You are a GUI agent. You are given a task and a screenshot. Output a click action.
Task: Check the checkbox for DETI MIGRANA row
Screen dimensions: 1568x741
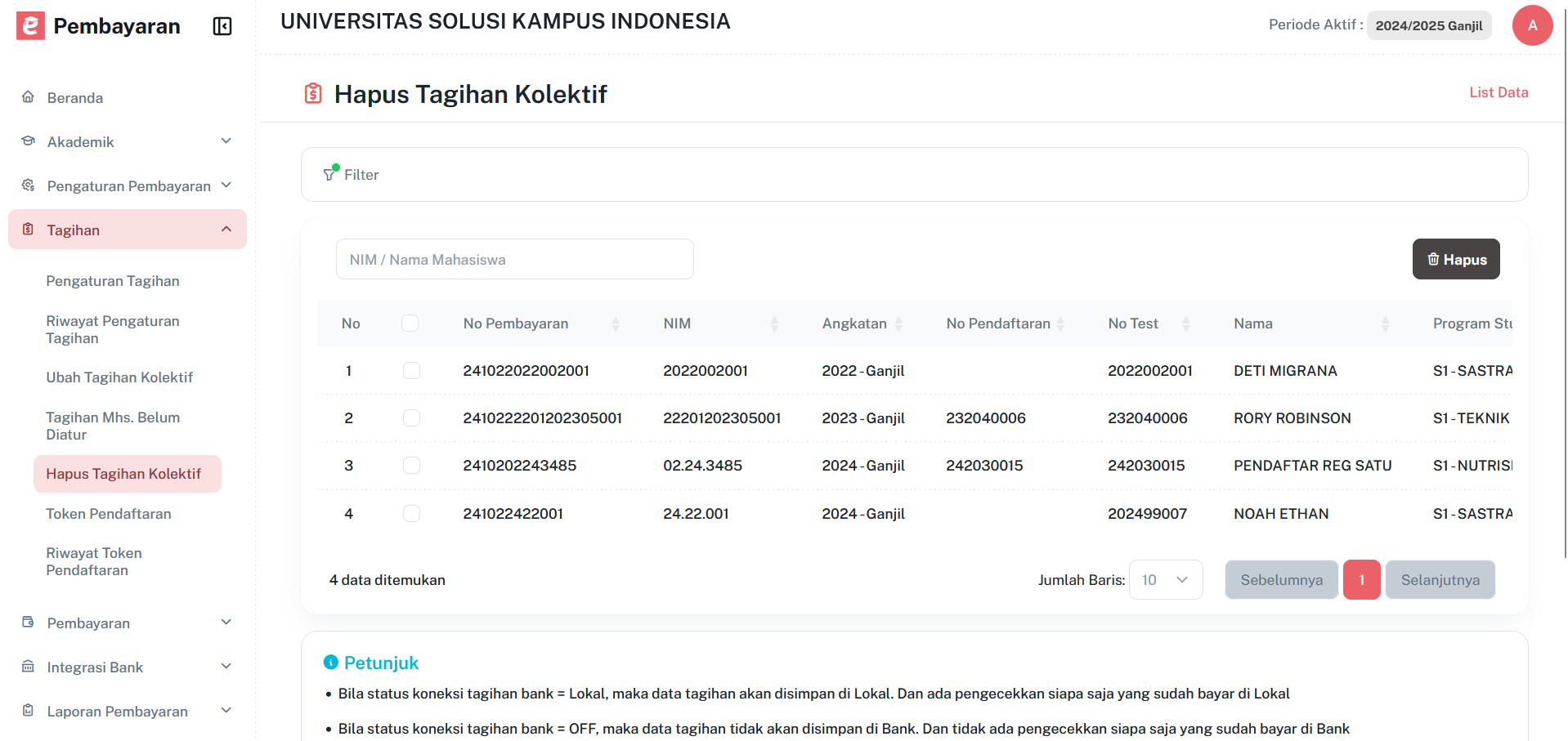point(411,370)
